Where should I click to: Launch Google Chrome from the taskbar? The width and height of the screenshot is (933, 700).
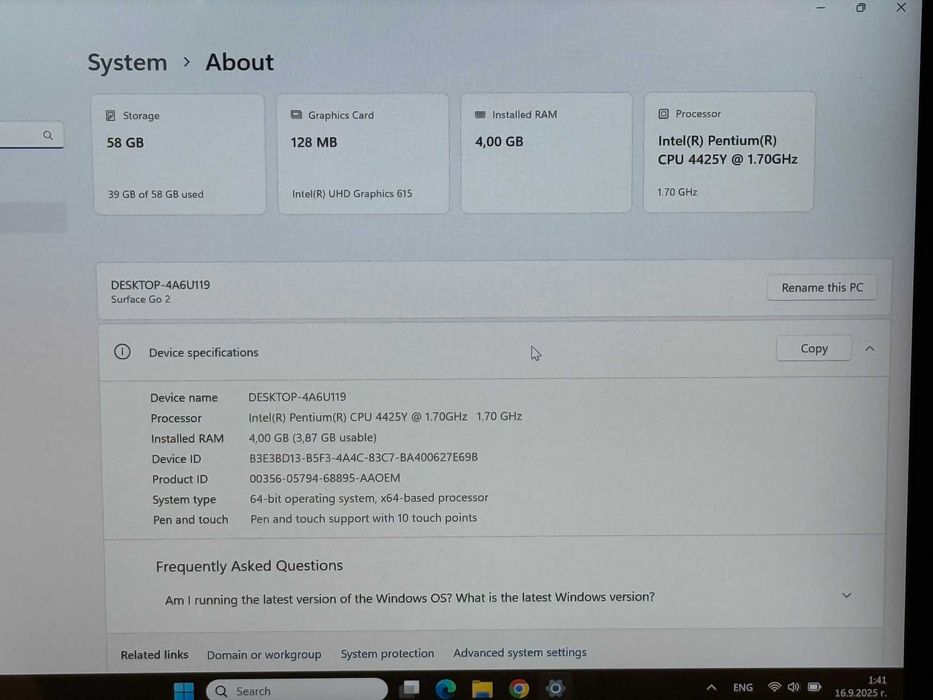[519, 689]
